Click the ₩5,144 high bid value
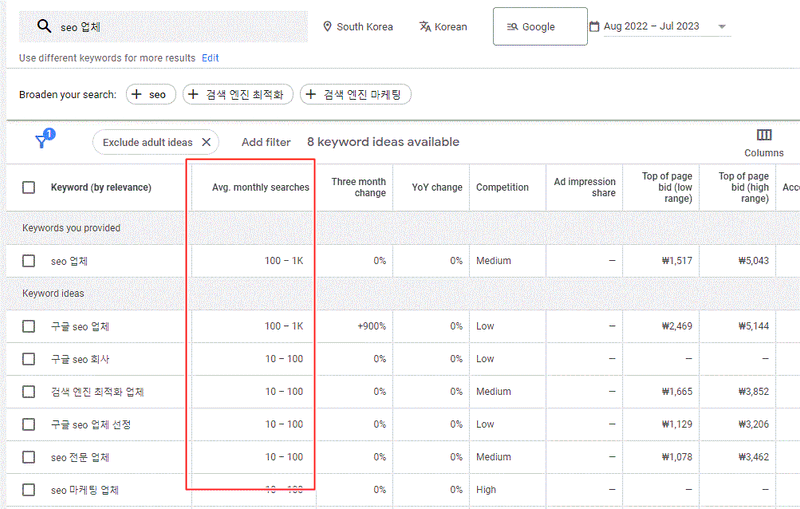The image size is (800, 509). click(x=754, y=326)
